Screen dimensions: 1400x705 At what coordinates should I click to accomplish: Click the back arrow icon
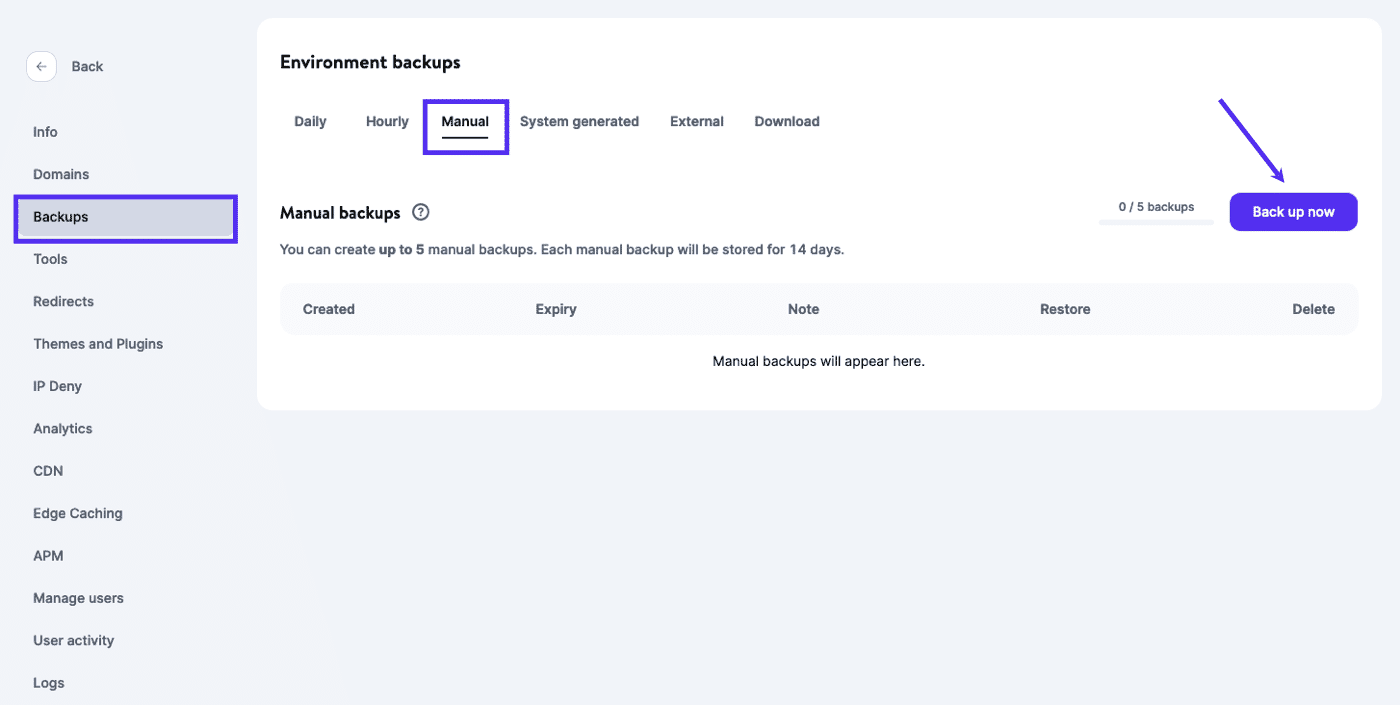point(41,66)
